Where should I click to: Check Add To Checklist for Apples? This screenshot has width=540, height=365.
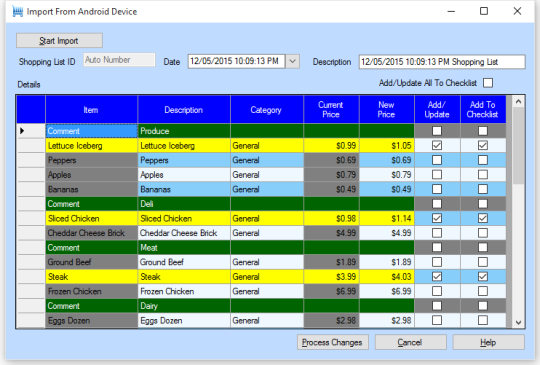[x=483, y=175]
